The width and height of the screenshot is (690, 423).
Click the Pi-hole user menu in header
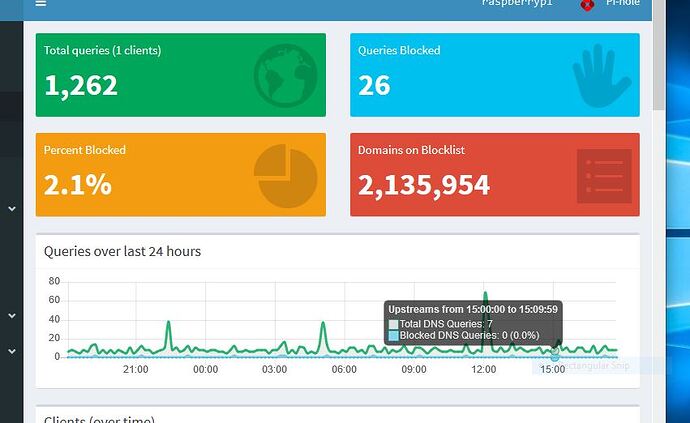point(620,4)
